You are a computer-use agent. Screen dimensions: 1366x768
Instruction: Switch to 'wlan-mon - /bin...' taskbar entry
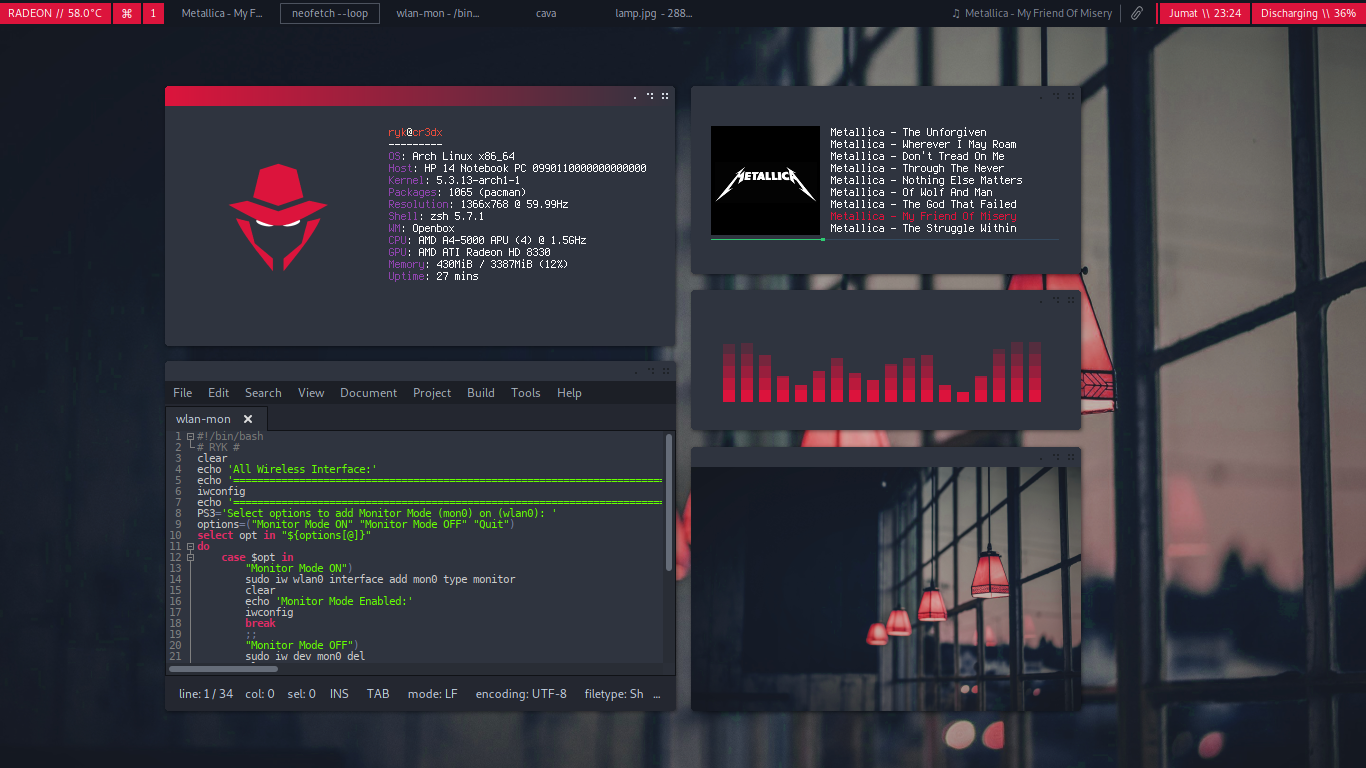point(438,13)
